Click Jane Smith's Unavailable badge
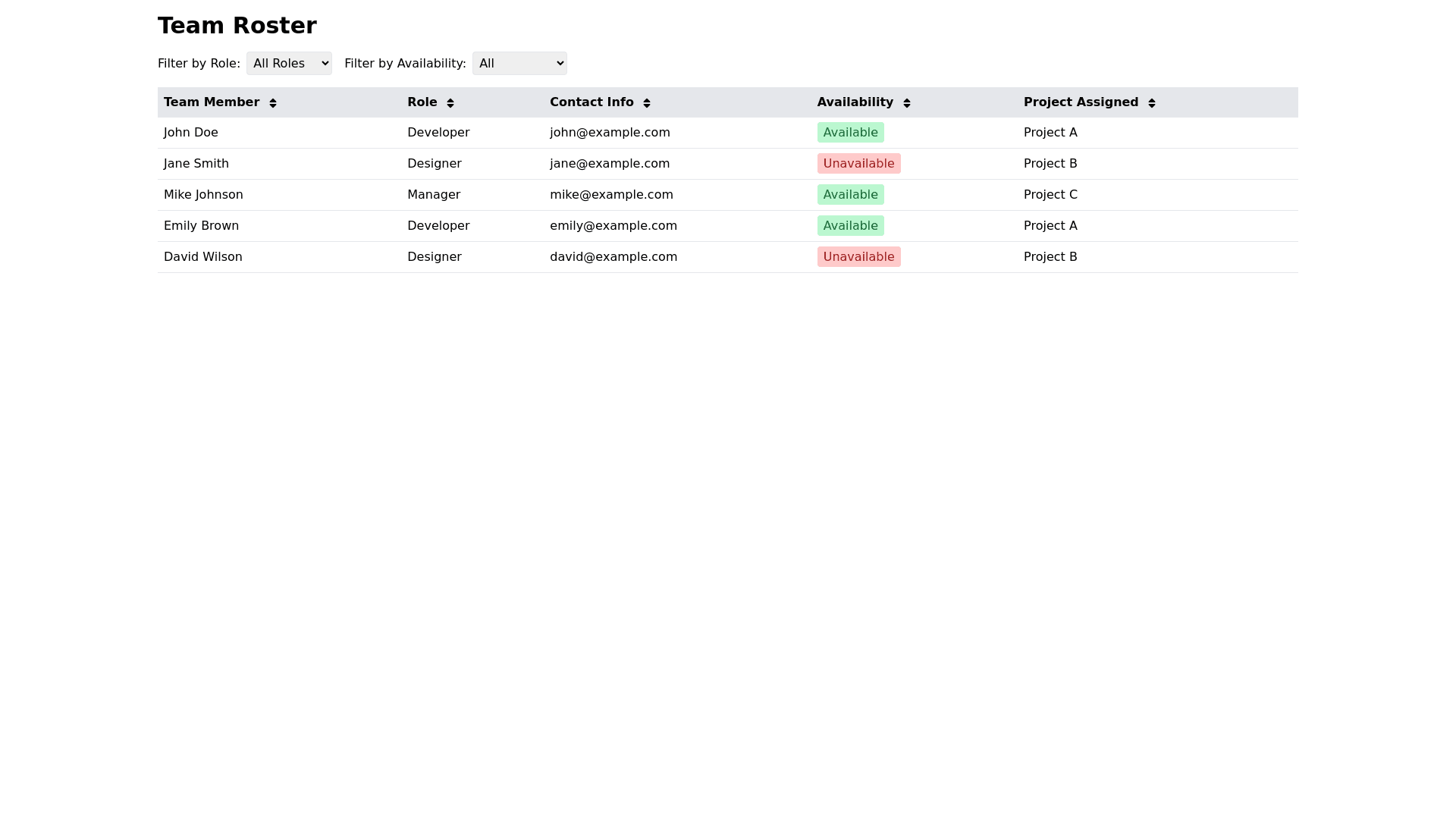Viewport: 1456px width, 819px height. 858,164
